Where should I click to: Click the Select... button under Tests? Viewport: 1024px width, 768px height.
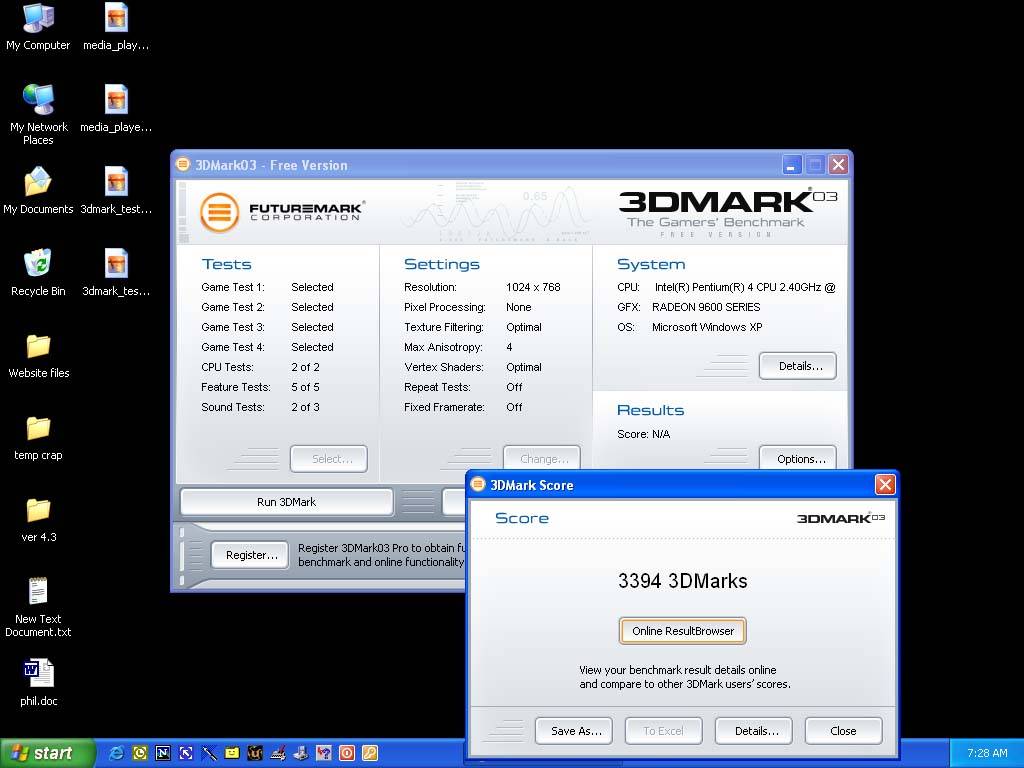(x=328, y=458)
